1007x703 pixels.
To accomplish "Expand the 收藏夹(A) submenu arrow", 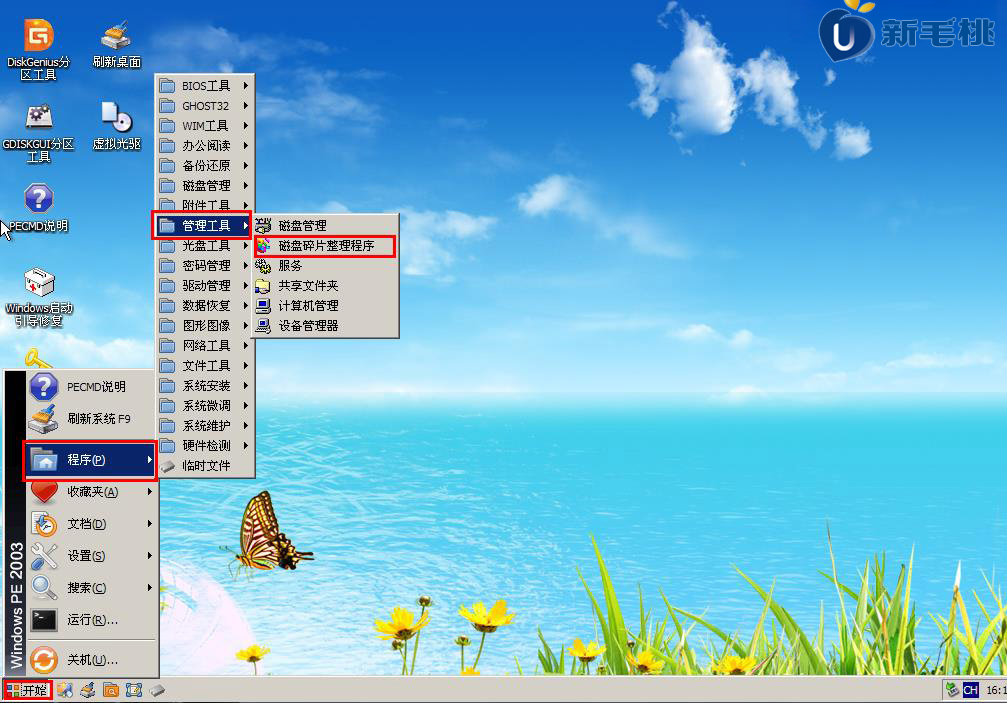I will coord(150,492).
